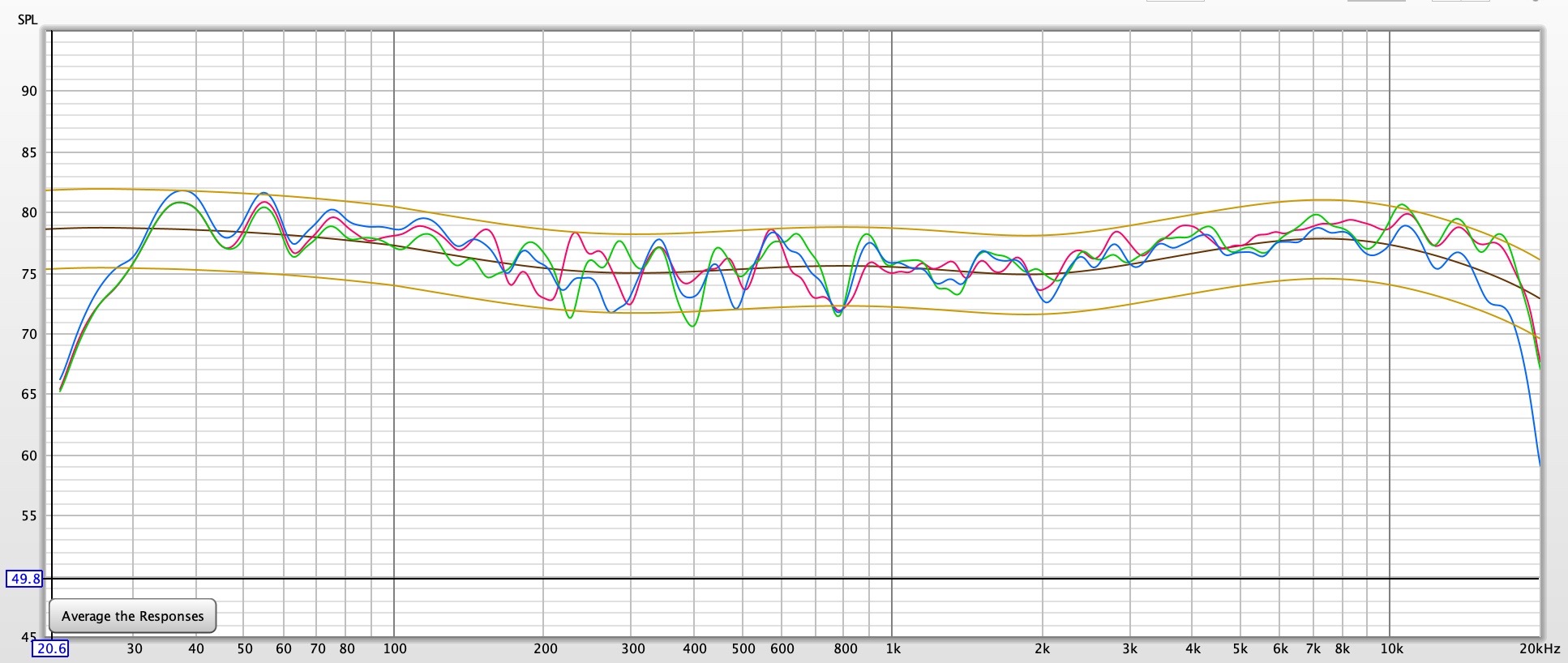Click the 8k frequency axis label

1343,648
